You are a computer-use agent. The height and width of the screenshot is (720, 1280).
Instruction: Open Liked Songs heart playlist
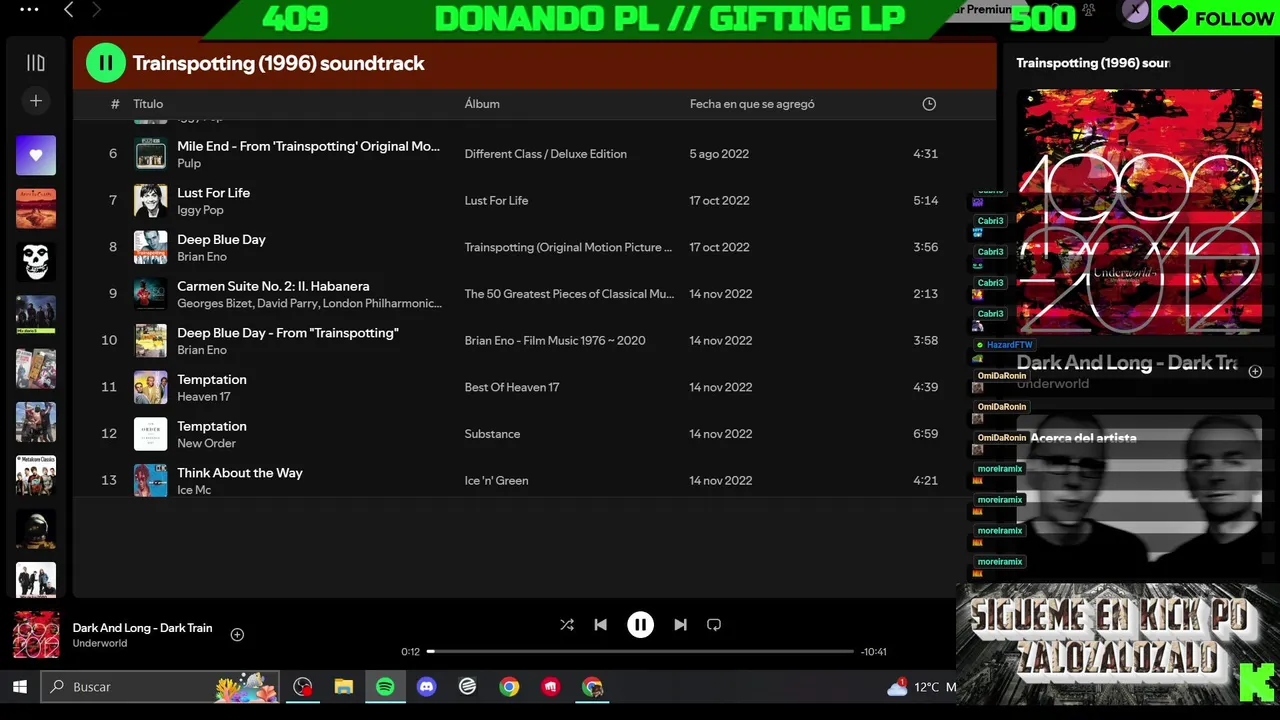click(x=36, y=155)
